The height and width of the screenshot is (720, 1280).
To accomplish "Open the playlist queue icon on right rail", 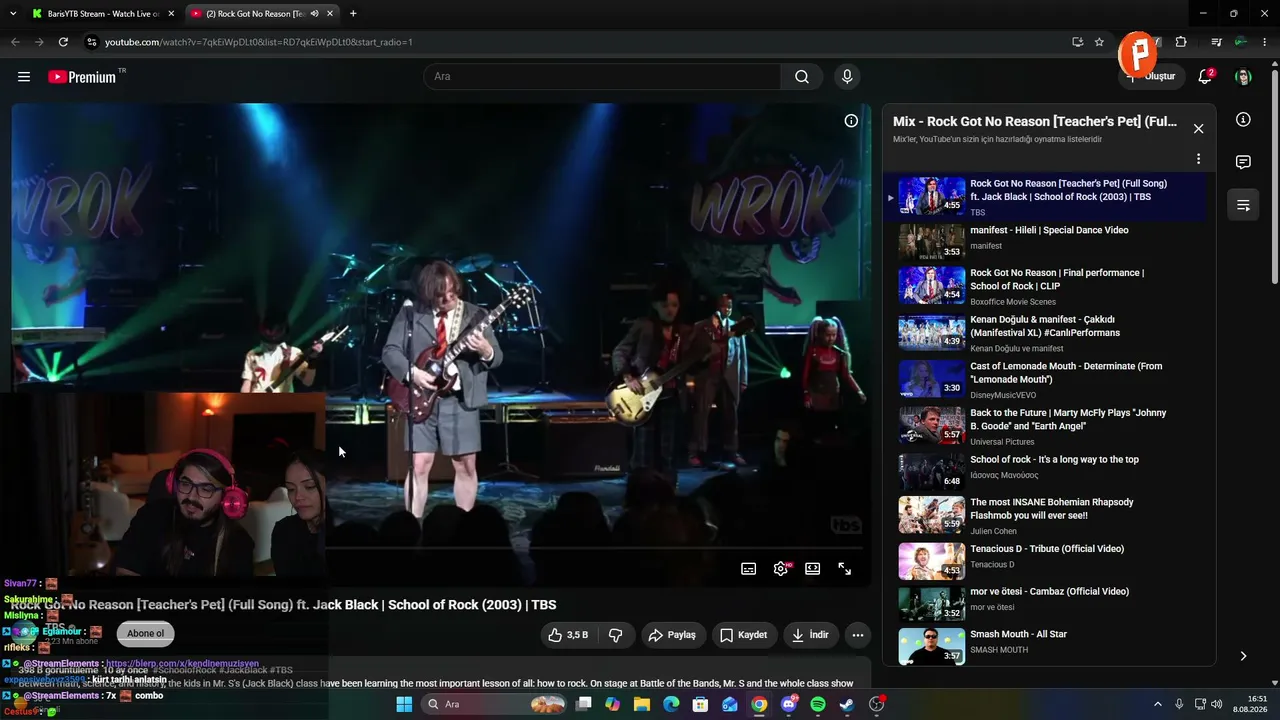I will coord(1243,205).
